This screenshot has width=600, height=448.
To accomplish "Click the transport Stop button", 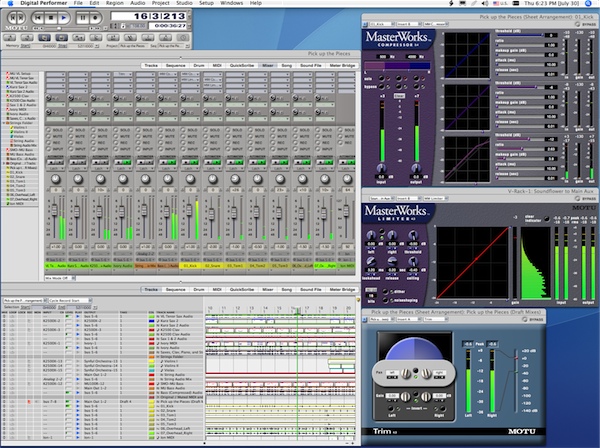I will [x=51, y=18].
